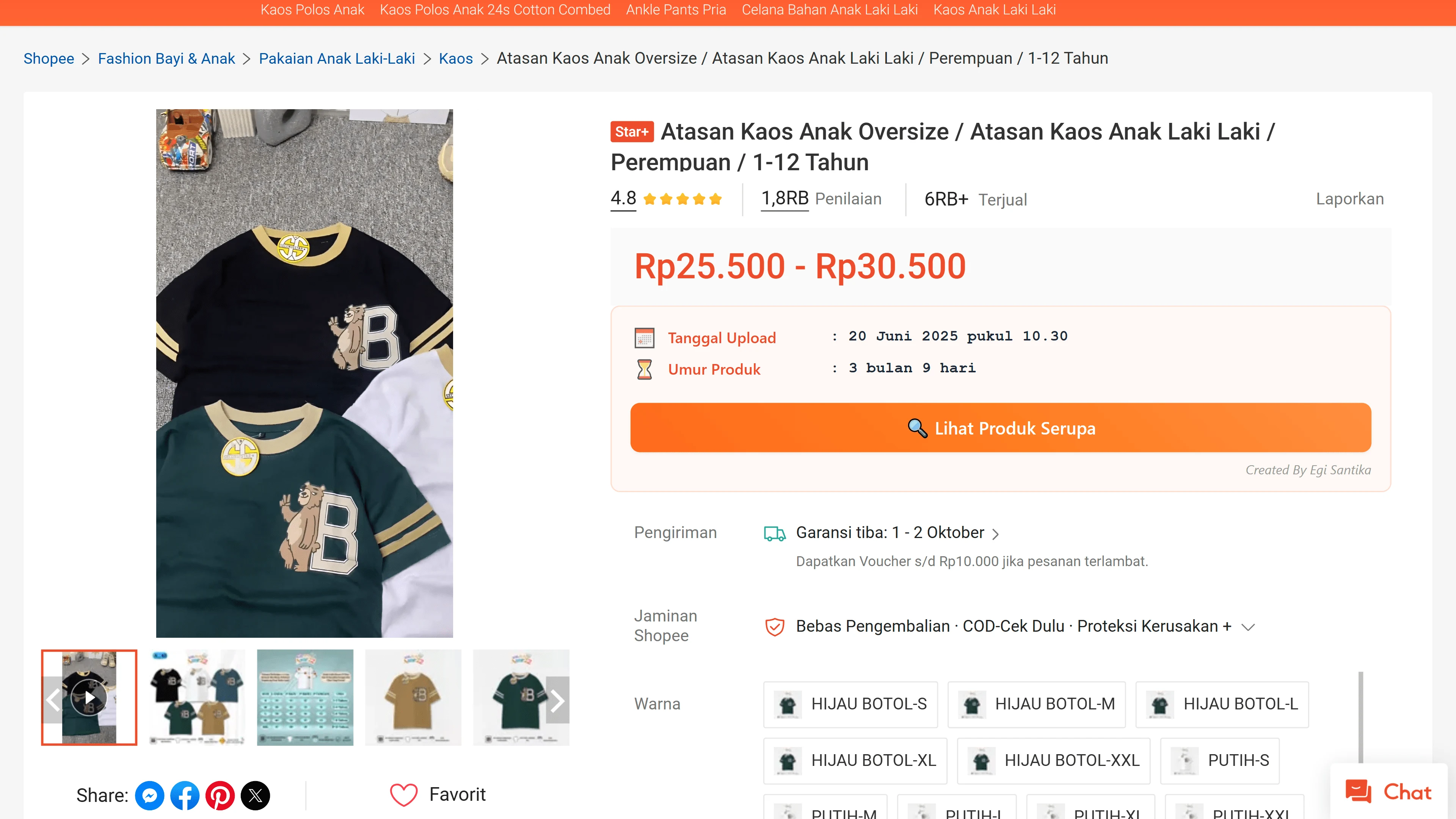Screen dimensions: 1456x819
Task: Click the heart Favorit icon
Action: (403, 795)
